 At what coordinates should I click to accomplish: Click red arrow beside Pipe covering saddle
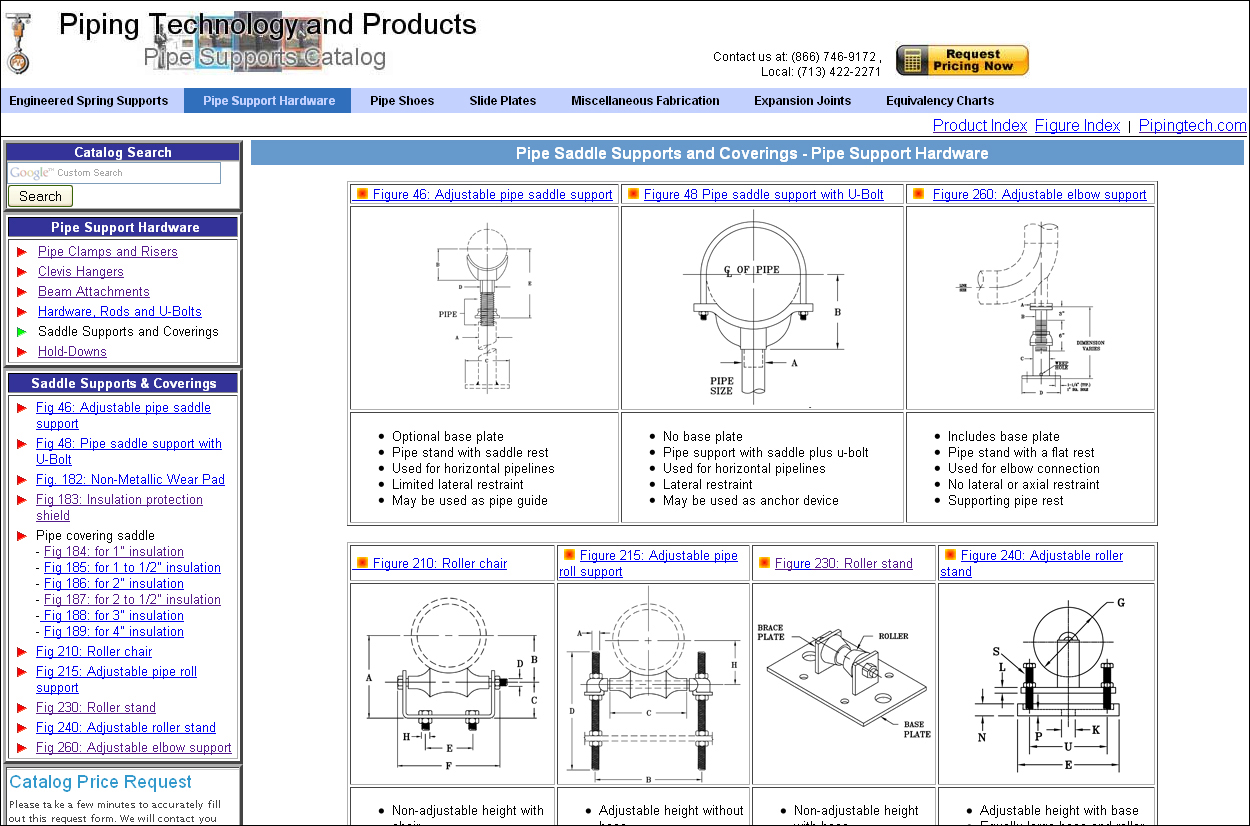coord(22,536)
